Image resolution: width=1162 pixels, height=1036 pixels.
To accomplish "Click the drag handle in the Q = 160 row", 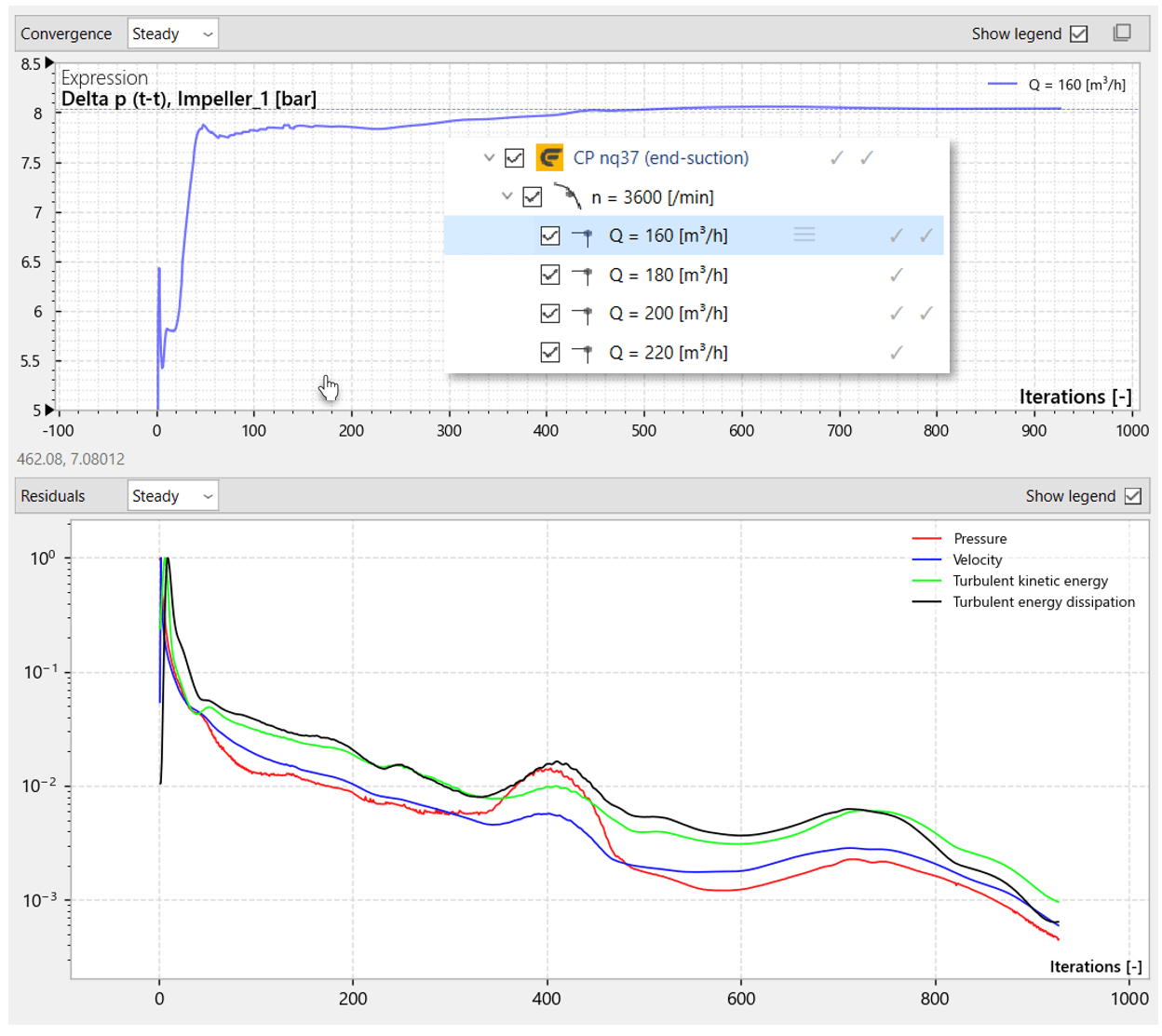I will point(804,235).
